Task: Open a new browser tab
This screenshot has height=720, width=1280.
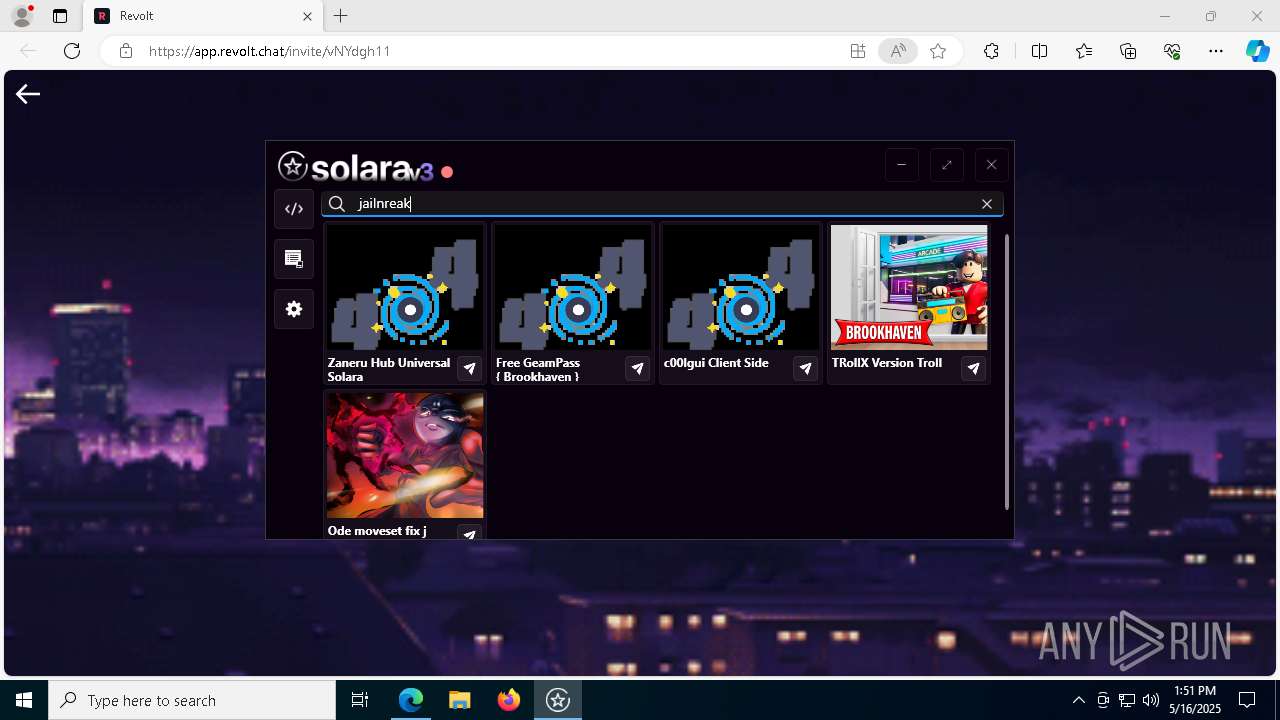Action: click(x=341, y=16)
